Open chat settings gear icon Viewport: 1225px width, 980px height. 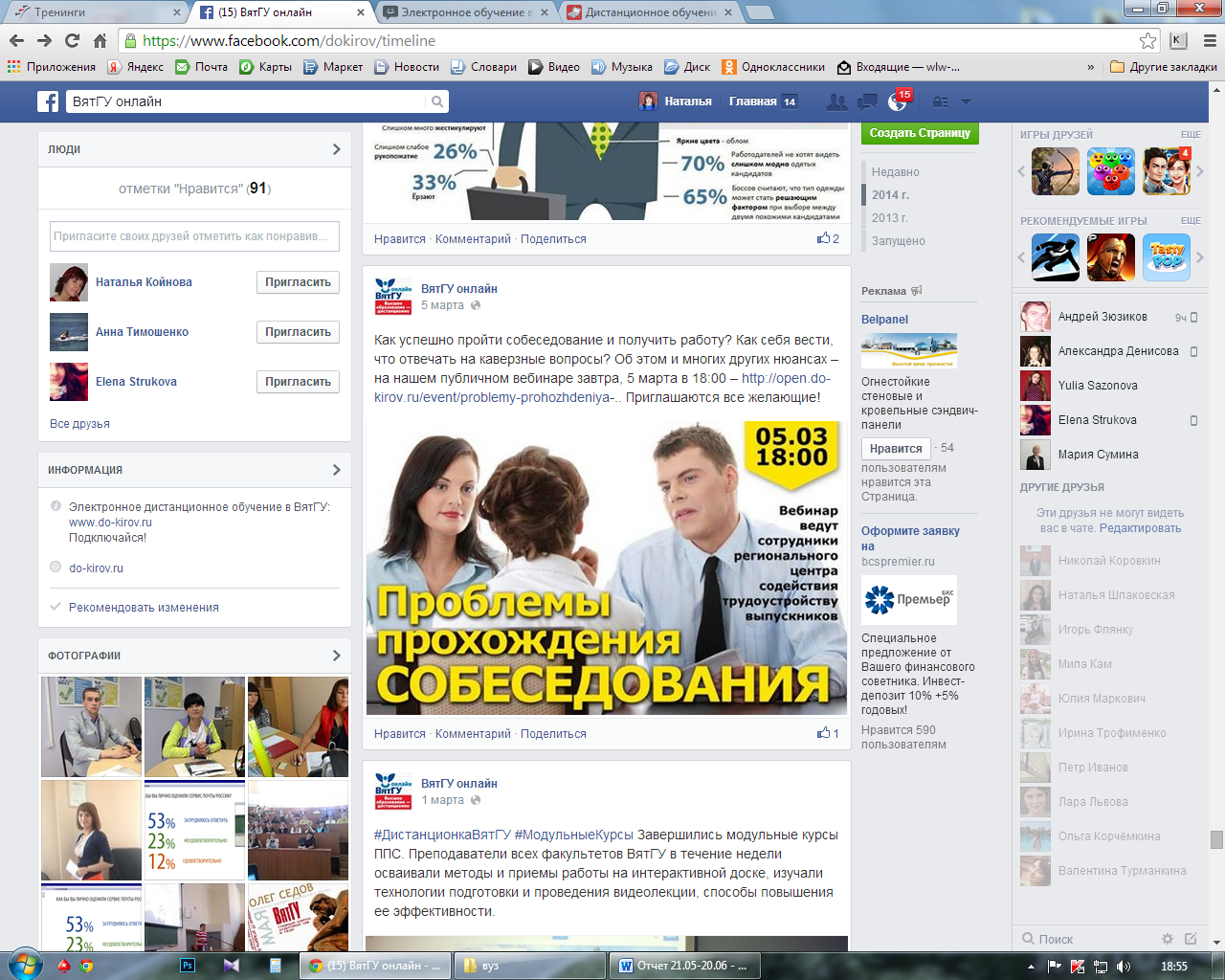tap(1167, 939)
